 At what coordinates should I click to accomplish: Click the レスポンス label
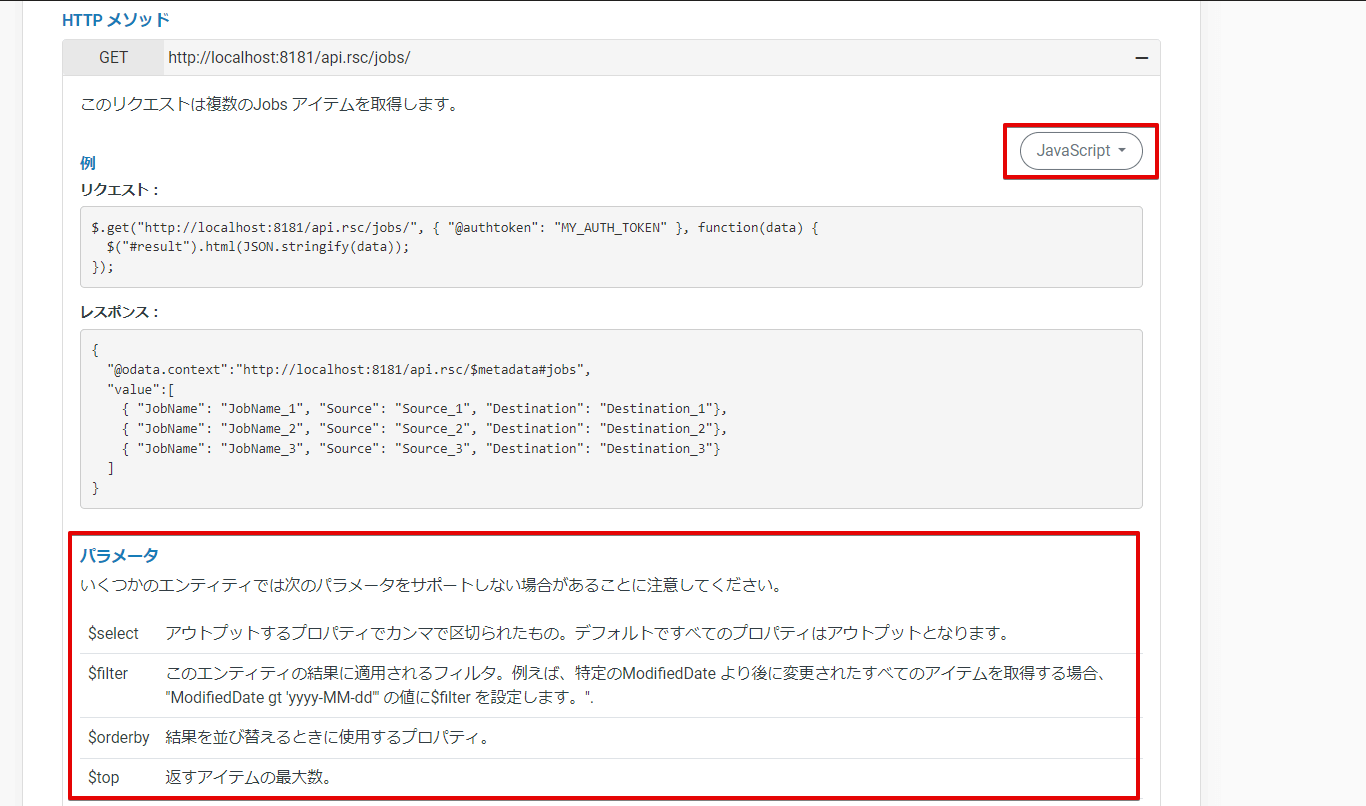click(120, 312)
